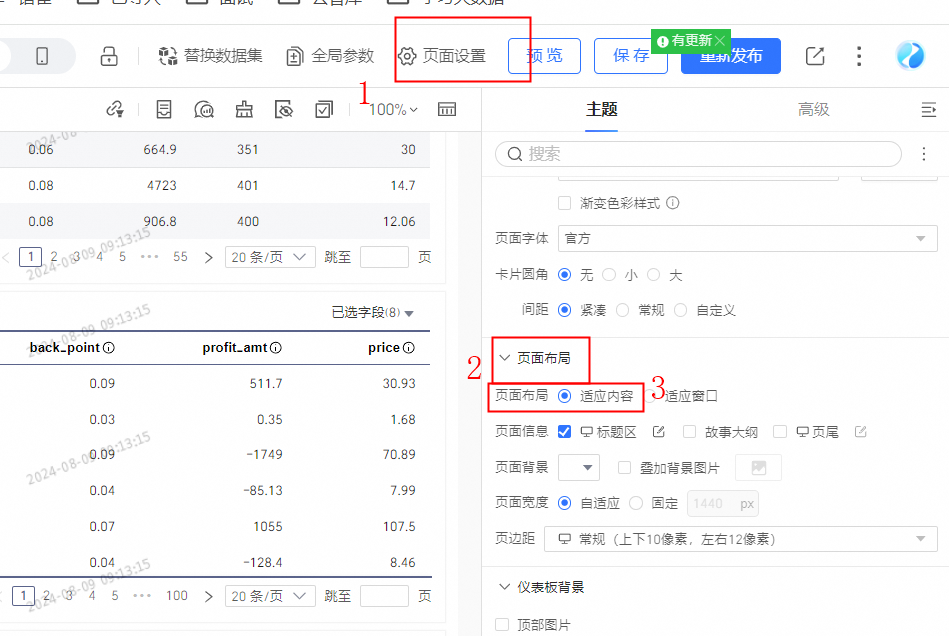Screen dimensions: 949x636
Task: Click the mobile device layout icon
Action: (x=42, y=56)
